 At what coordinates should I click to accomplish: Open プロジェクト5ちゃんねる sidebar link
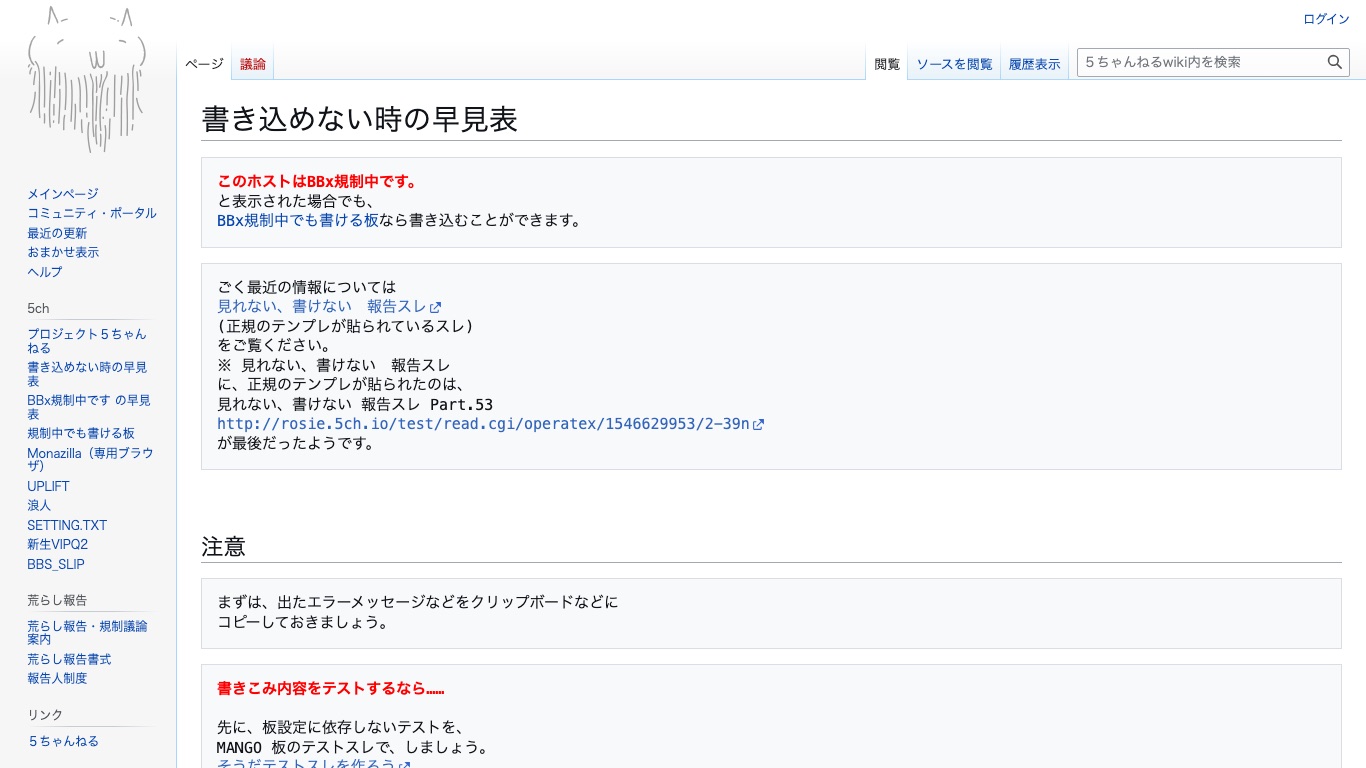(87, 341)
